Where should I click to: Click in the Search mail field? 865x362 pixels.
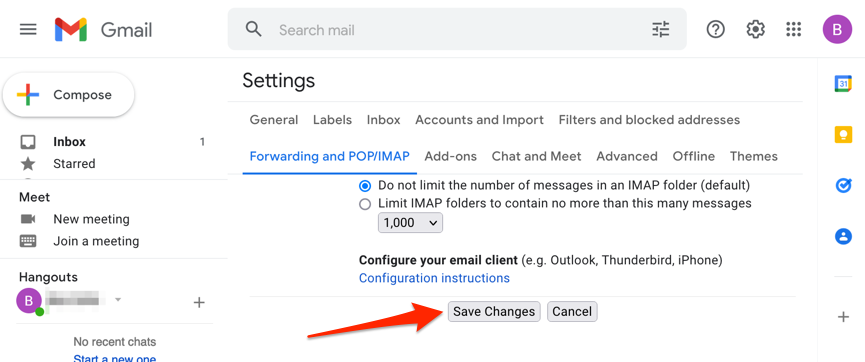(458, 29)
